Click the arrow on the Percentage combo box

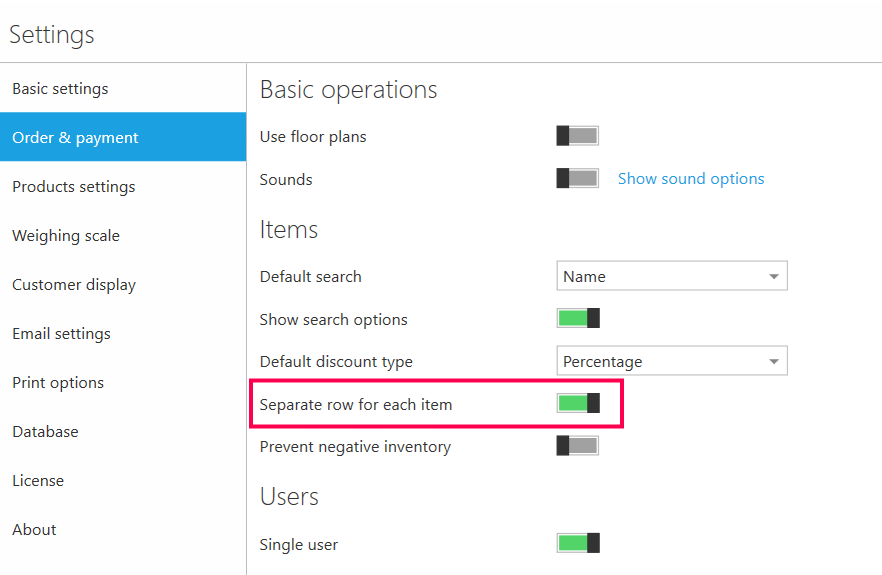pos(773,362)
